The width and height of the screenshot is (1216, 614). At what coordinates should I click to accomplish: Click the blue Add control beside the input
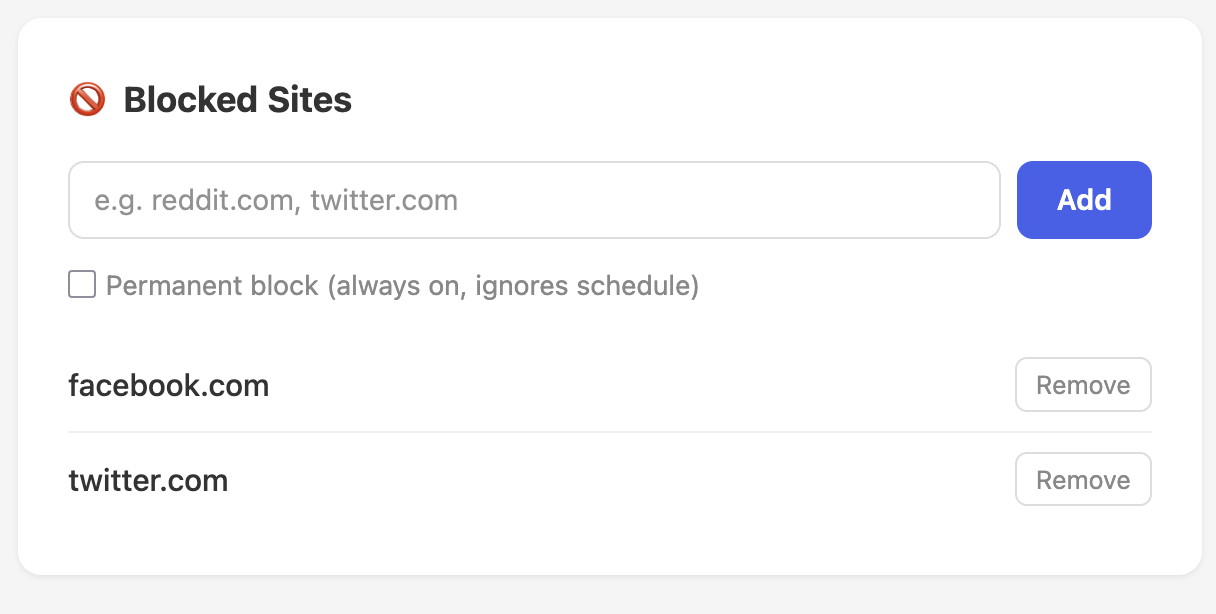coord(1084,200)
